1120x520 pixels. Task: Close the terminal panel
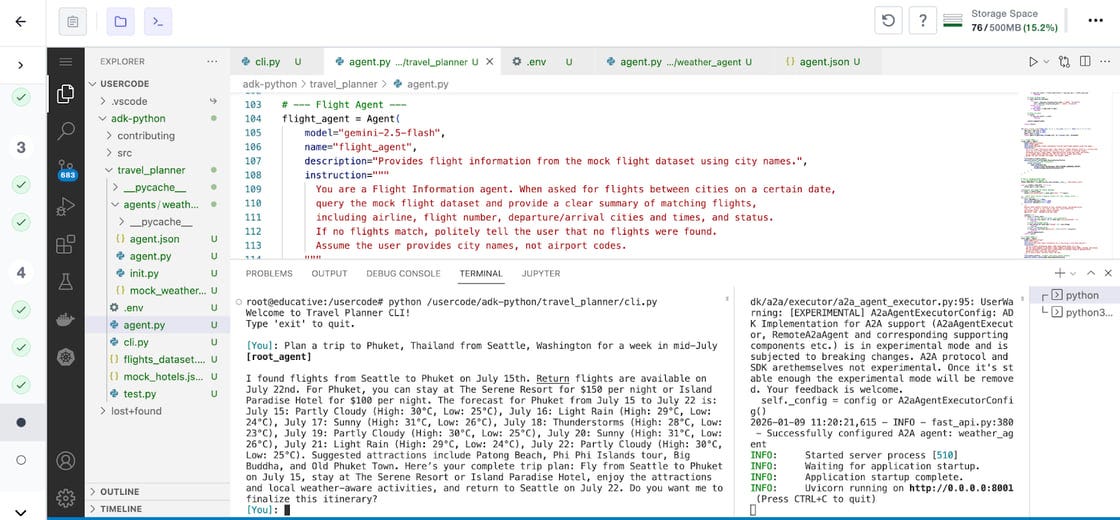[x=1108, y=274]
